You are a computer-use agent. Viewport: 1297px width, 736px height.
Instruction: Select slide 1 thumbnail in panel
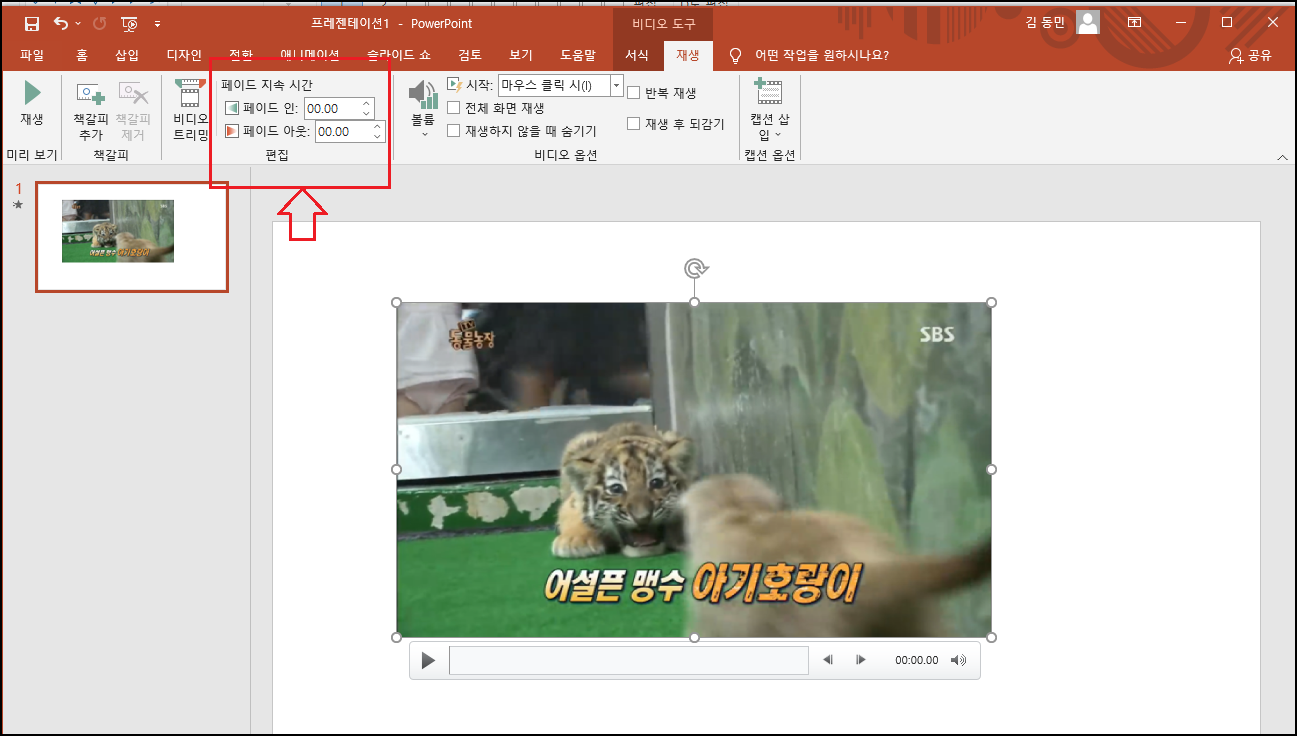[x=132, y=237]
